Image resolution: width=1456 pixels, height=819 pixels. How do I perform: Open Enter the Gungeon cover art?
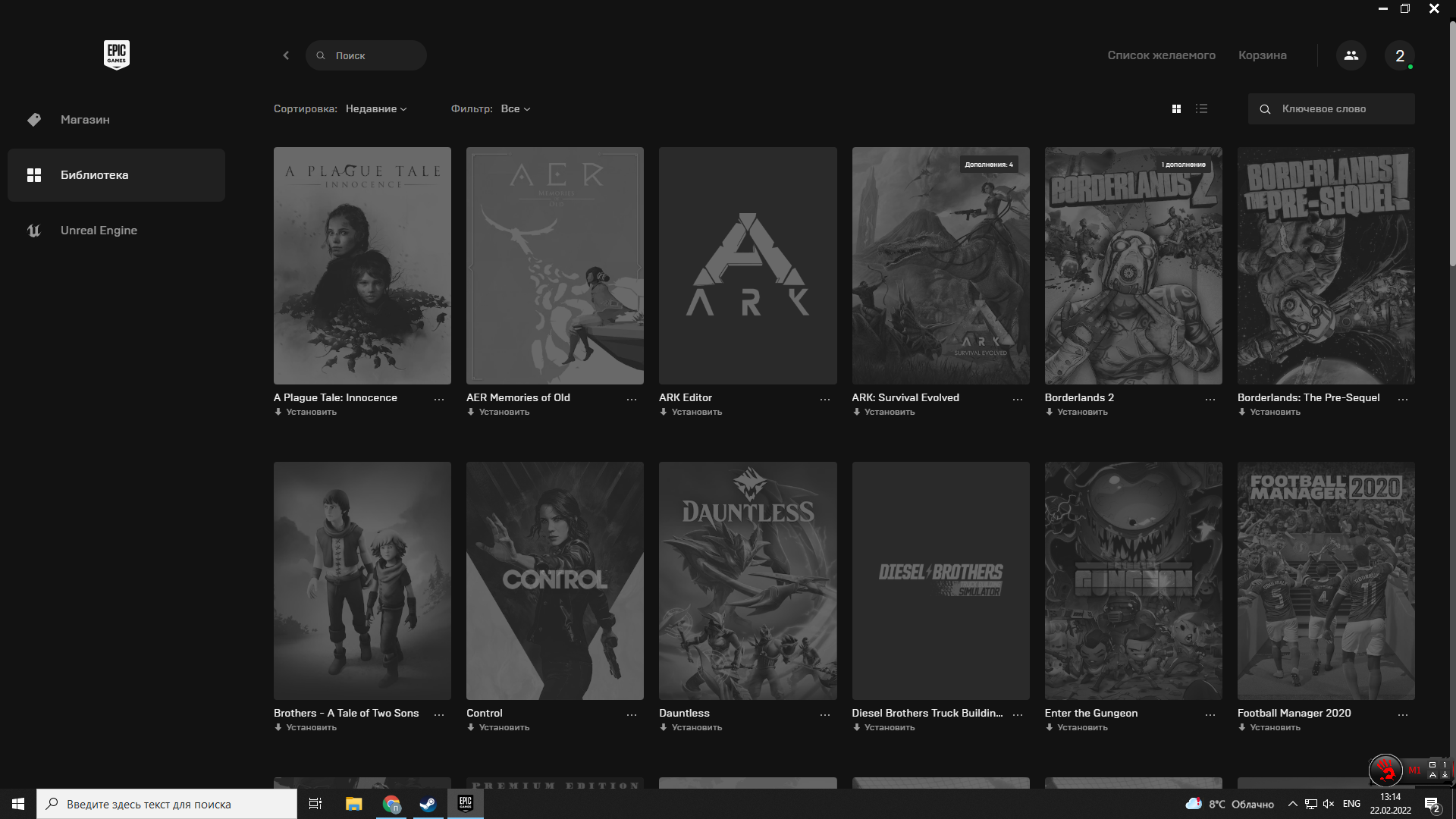(x=1134, y=581)
